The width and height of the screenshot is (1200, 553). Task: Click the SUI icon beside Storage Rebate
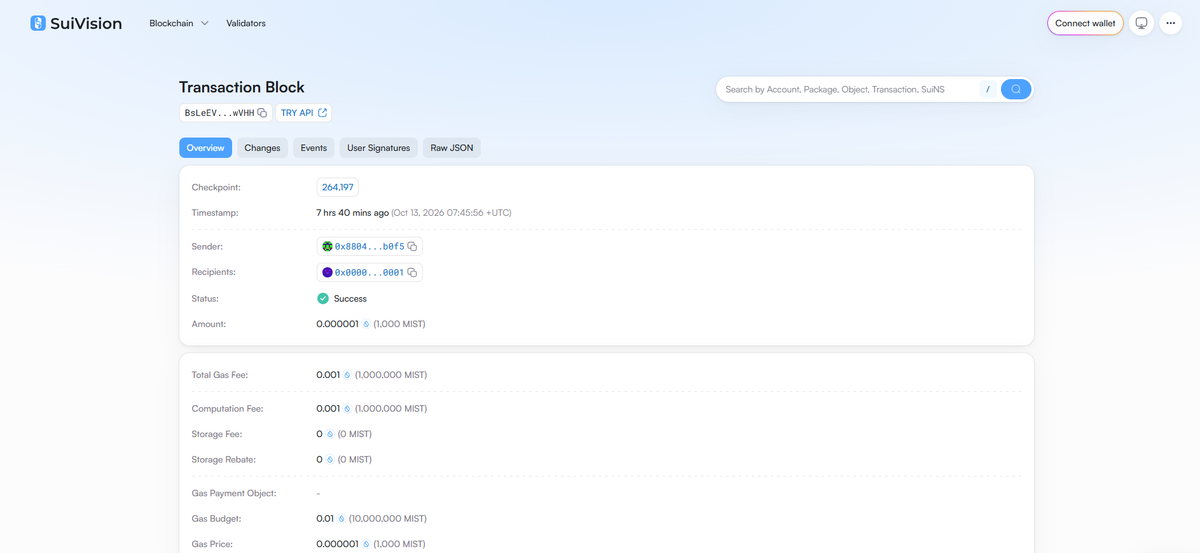pos(330,460)
